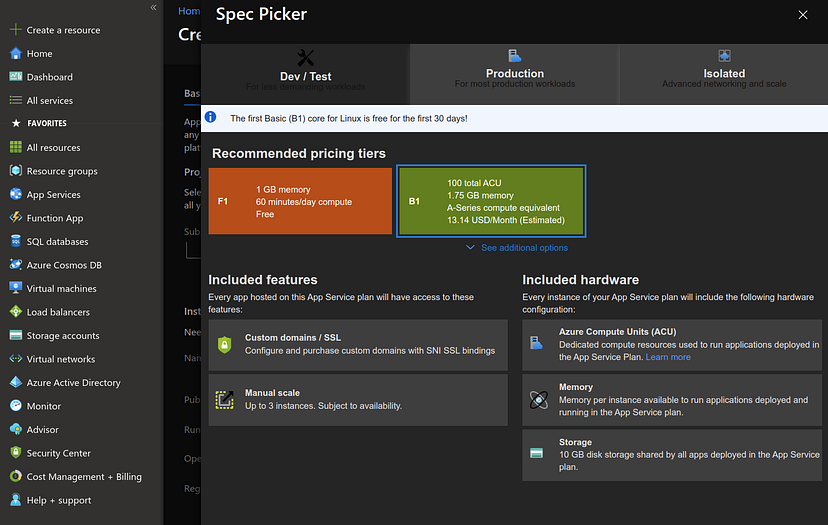Click the Function App lightning icon
Image resolution: width=828 pixels, height=525 pixels.
point(16,218)
